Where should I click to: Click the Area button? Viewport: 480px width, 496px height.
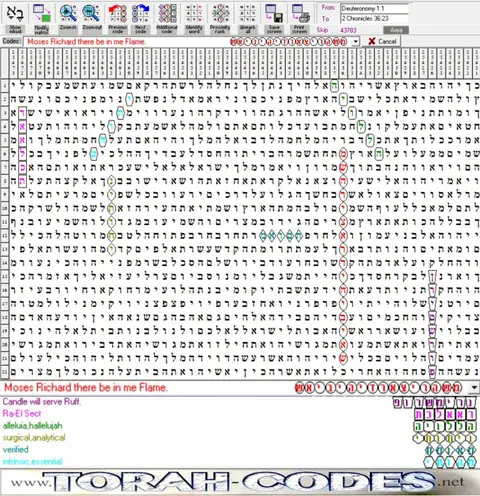pos(396,30)
